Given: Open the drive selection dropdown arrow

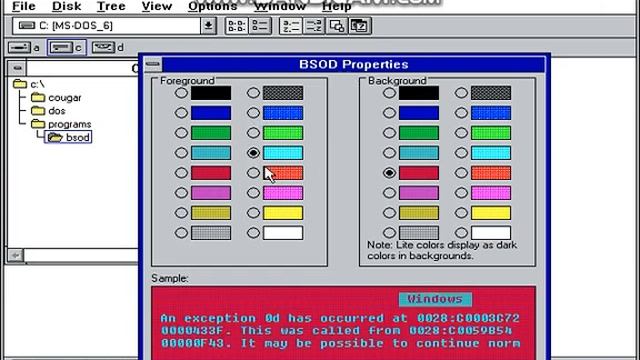Looking at the screenshot, I should pyautogui.click(x=208, y=26).
